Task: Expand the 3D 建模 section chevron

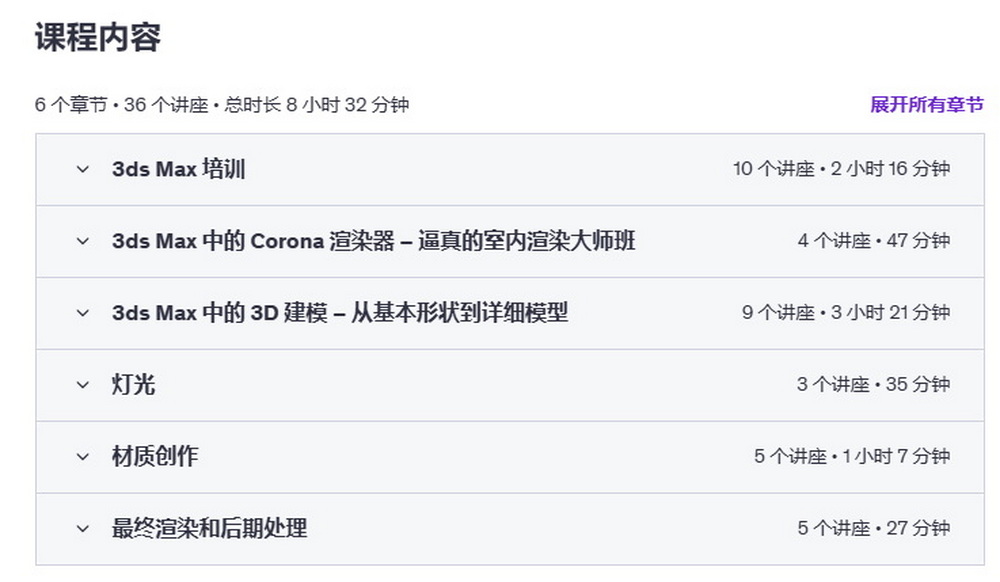Action: coord(83,314)
